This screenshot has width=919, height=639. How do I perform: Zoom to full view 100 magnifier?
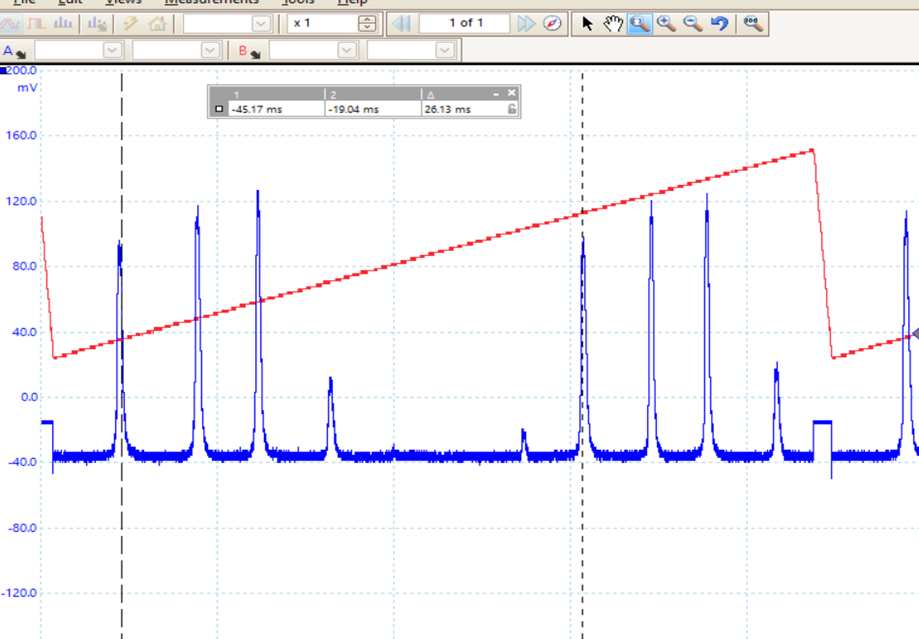pyautogui.click(x=753, y=23)
